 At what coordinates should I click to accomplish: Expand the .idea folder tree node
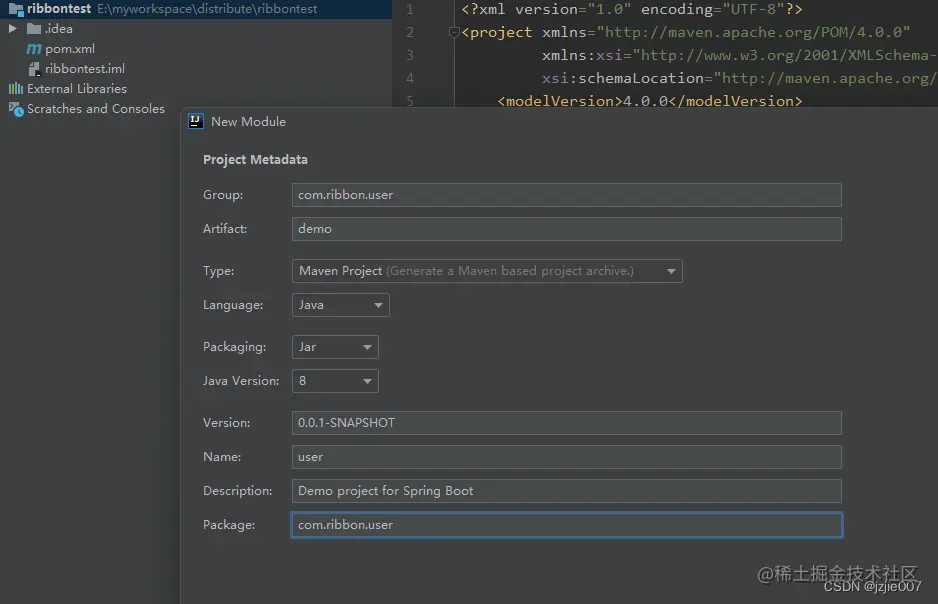(x=13, y=29)
